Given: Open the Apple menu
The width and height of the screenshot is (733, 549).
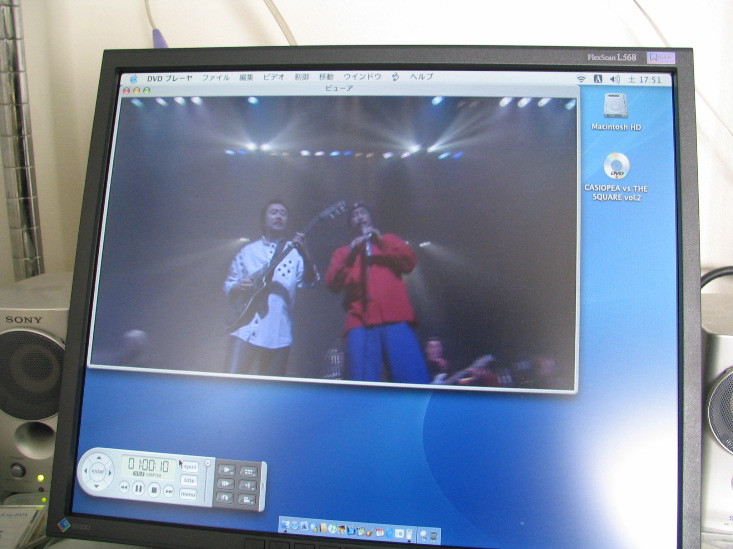Looking at the screenshot, I should coord(134,79).
